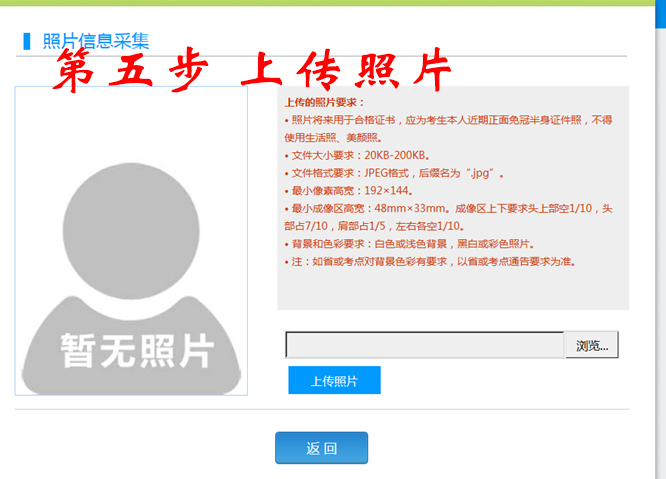Click the 最小像素高宽 192×144 line

[350, 191]
